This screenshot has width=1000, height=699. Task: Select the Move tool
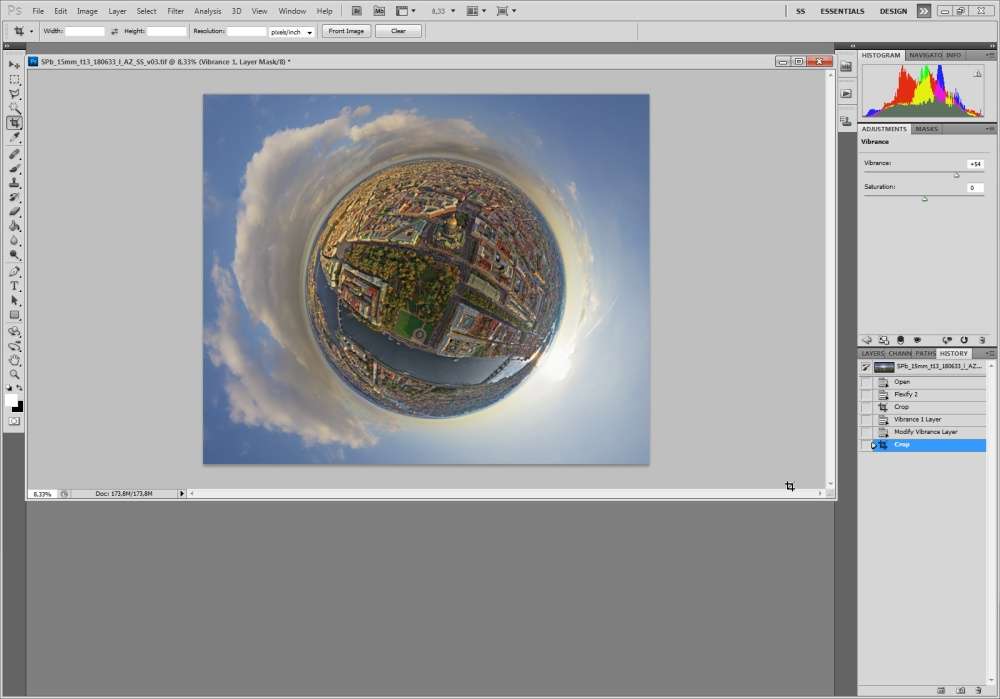tap(14, 64)
